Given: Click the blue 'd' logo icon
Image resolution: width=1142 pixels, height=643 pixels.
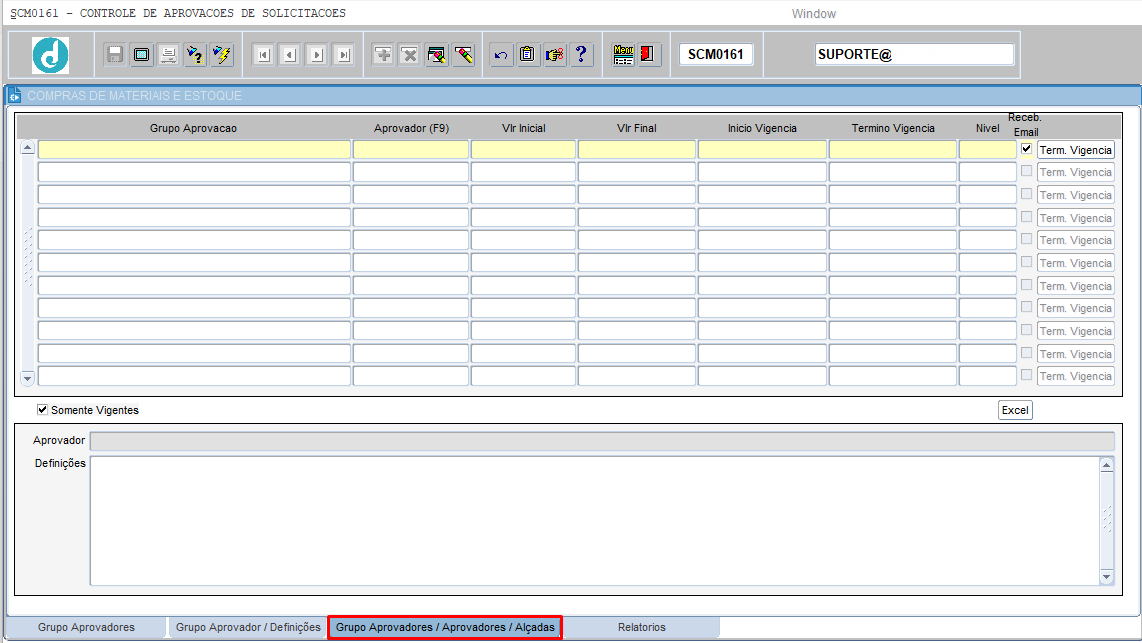Looking at the screenshot, I should pyautogui.click(x=51, y=55).
